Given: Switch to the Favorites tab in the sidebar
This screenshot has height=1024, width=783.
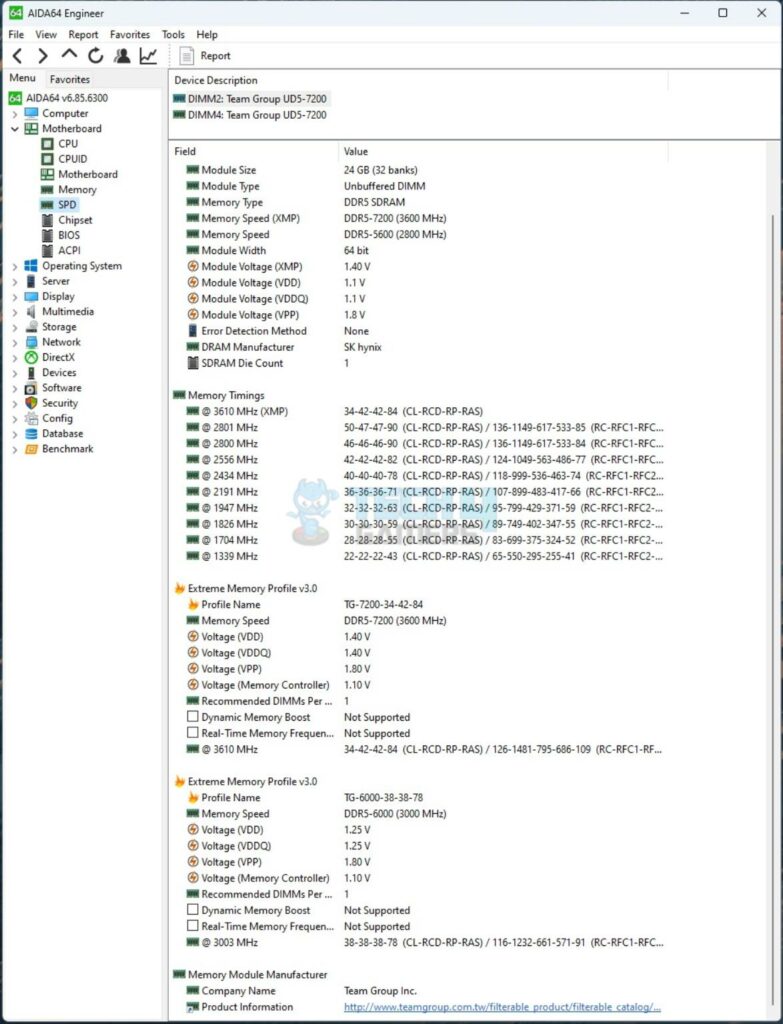Looking at the screenshot, I should point(70,79).
